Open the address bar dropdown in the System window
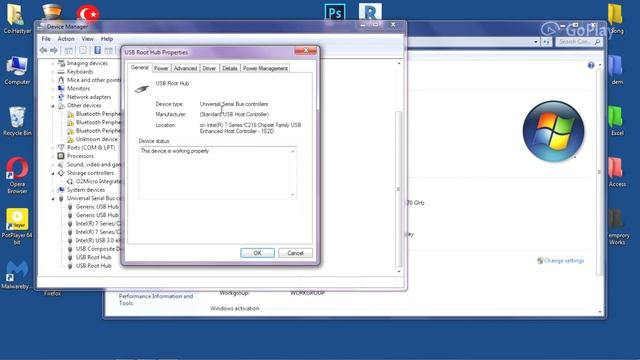This screenshot has width=640, height=360. [x=536, y=42]
